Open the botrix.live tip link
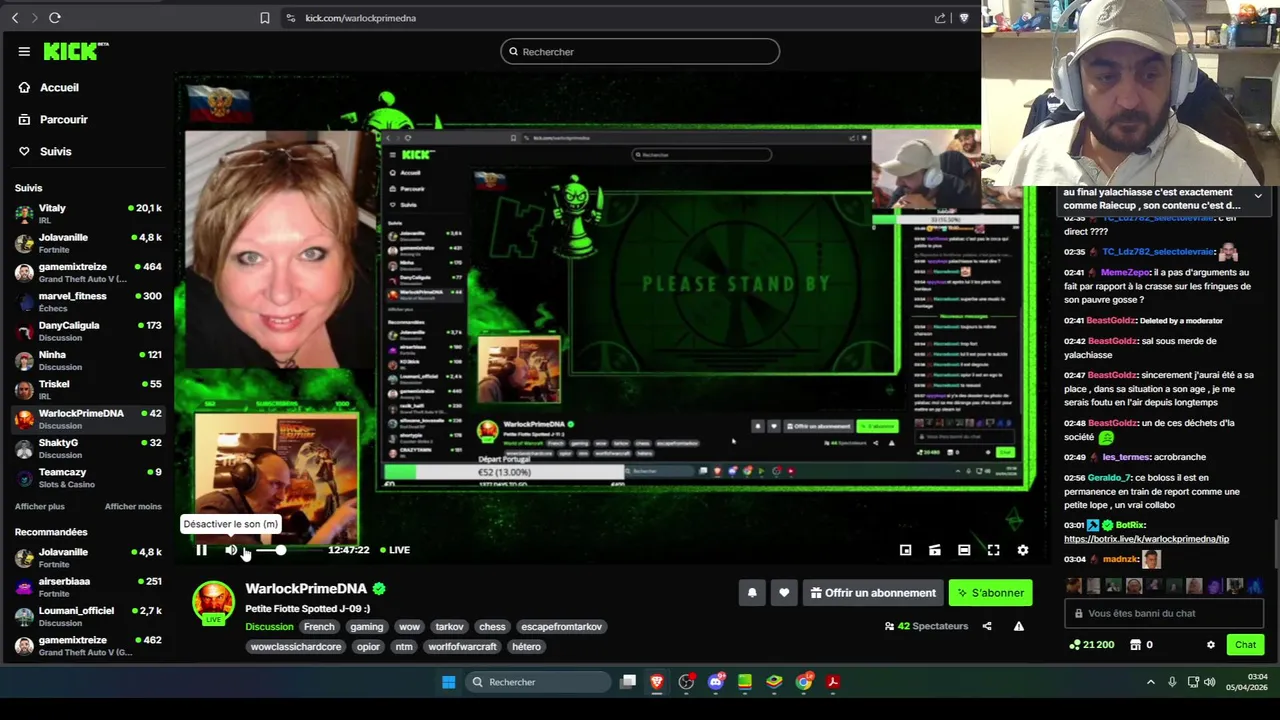The image size is (1280, 720). pyautogui.click(x=1146, y=539)
